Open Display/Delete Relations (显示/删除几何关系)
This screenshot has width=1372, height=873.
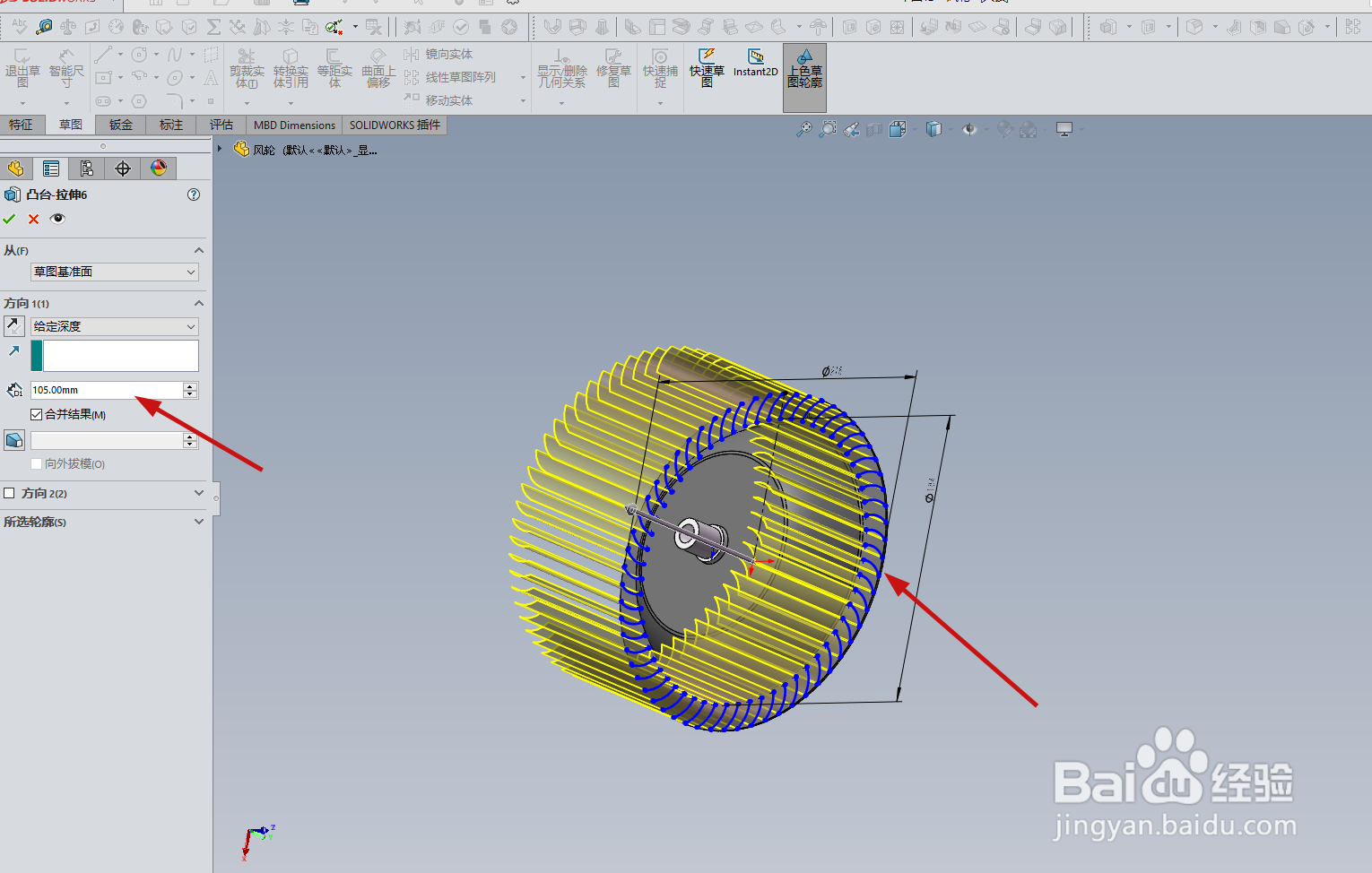pos(562,68)
